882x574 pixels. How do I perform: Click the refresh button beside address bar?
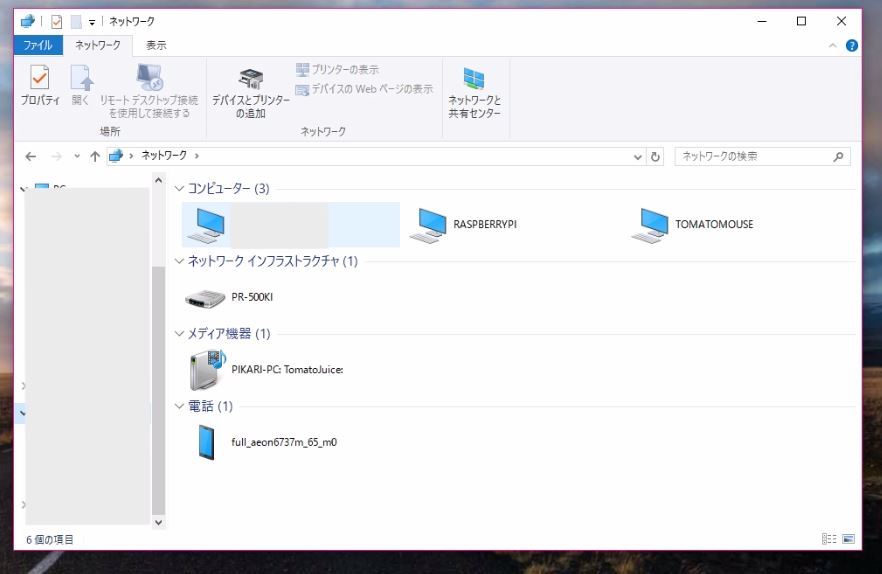pos(657,157)
